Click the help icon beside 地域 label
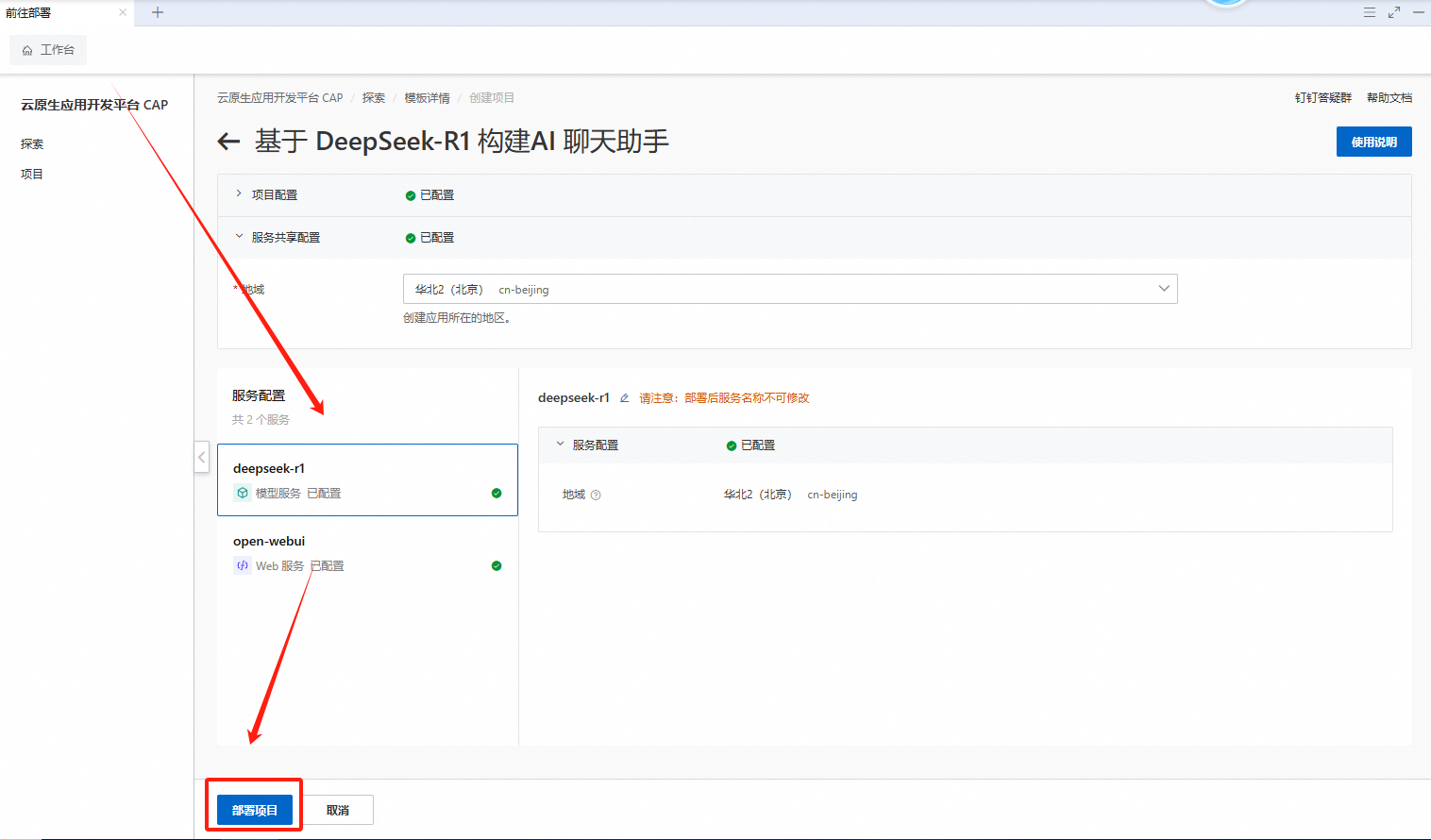 596,495
